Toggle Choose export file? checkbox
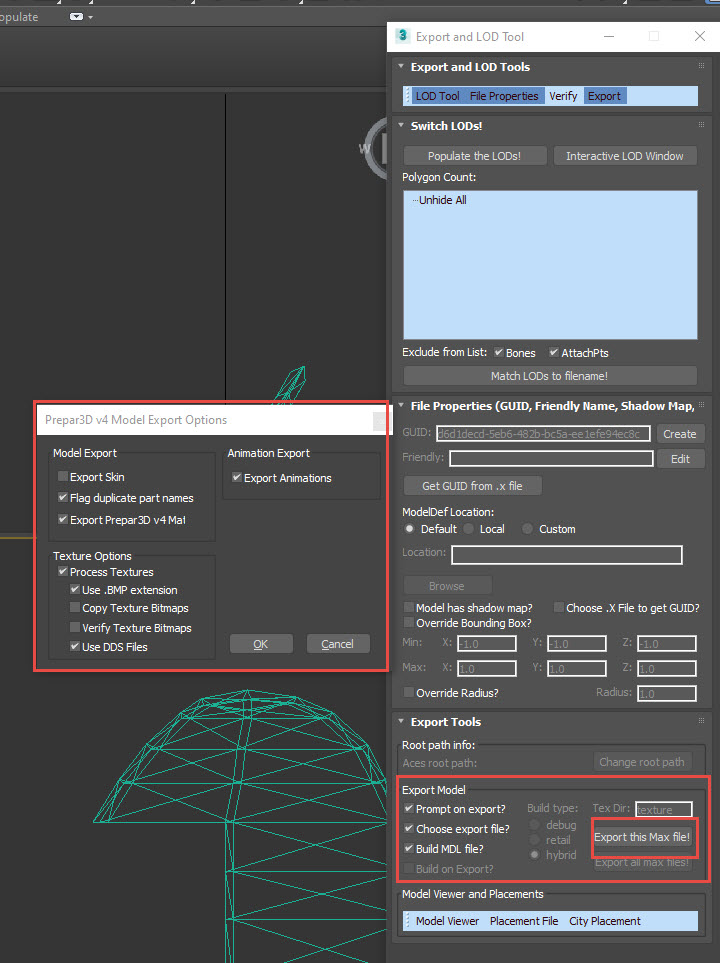 pos(409,828)
